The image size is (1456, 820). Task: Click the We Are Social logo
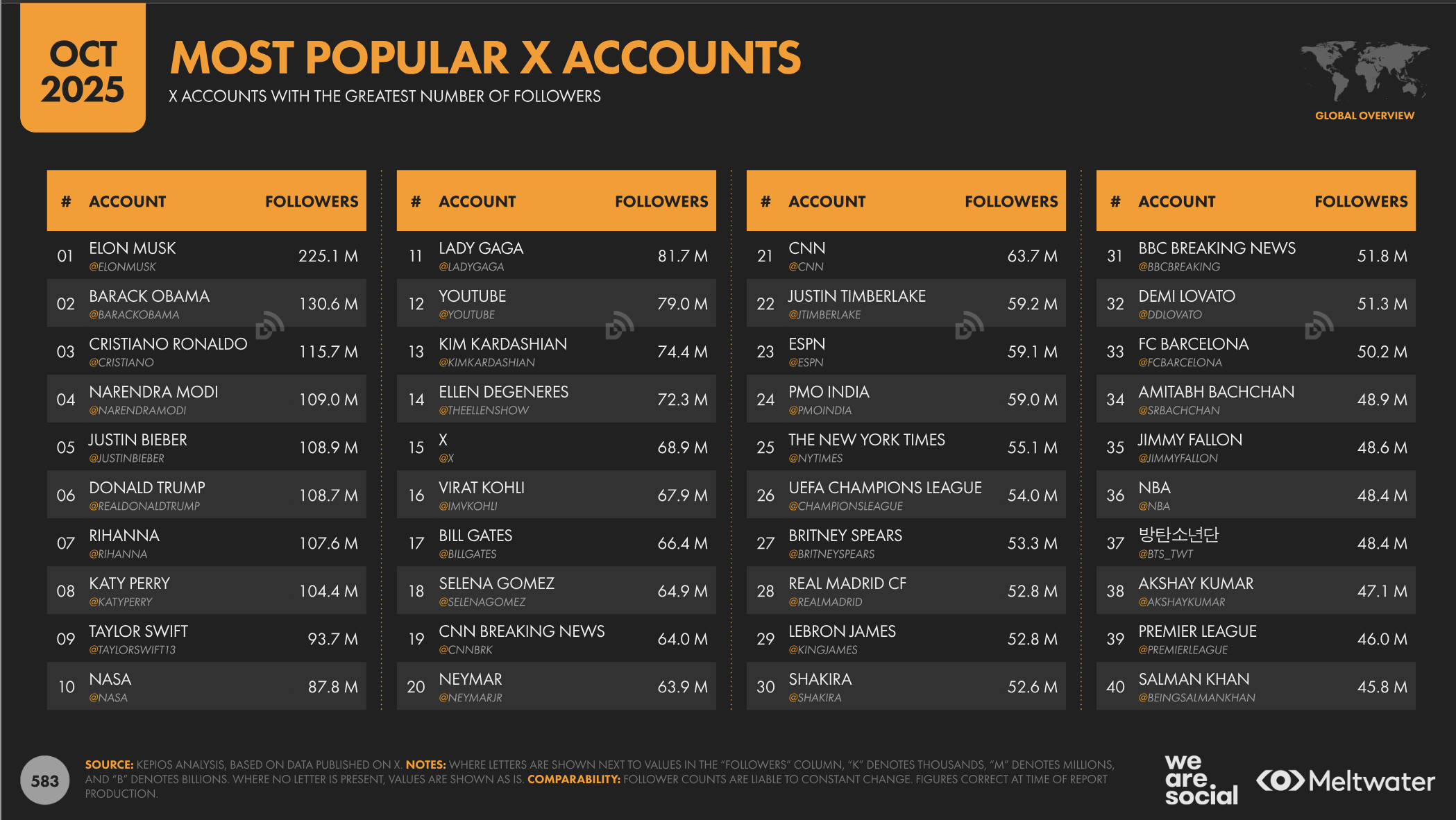1201,780
